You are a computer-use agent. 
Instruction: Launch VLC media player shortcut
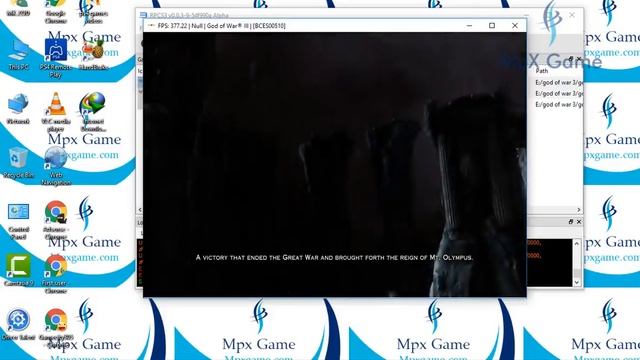point(56,111)
